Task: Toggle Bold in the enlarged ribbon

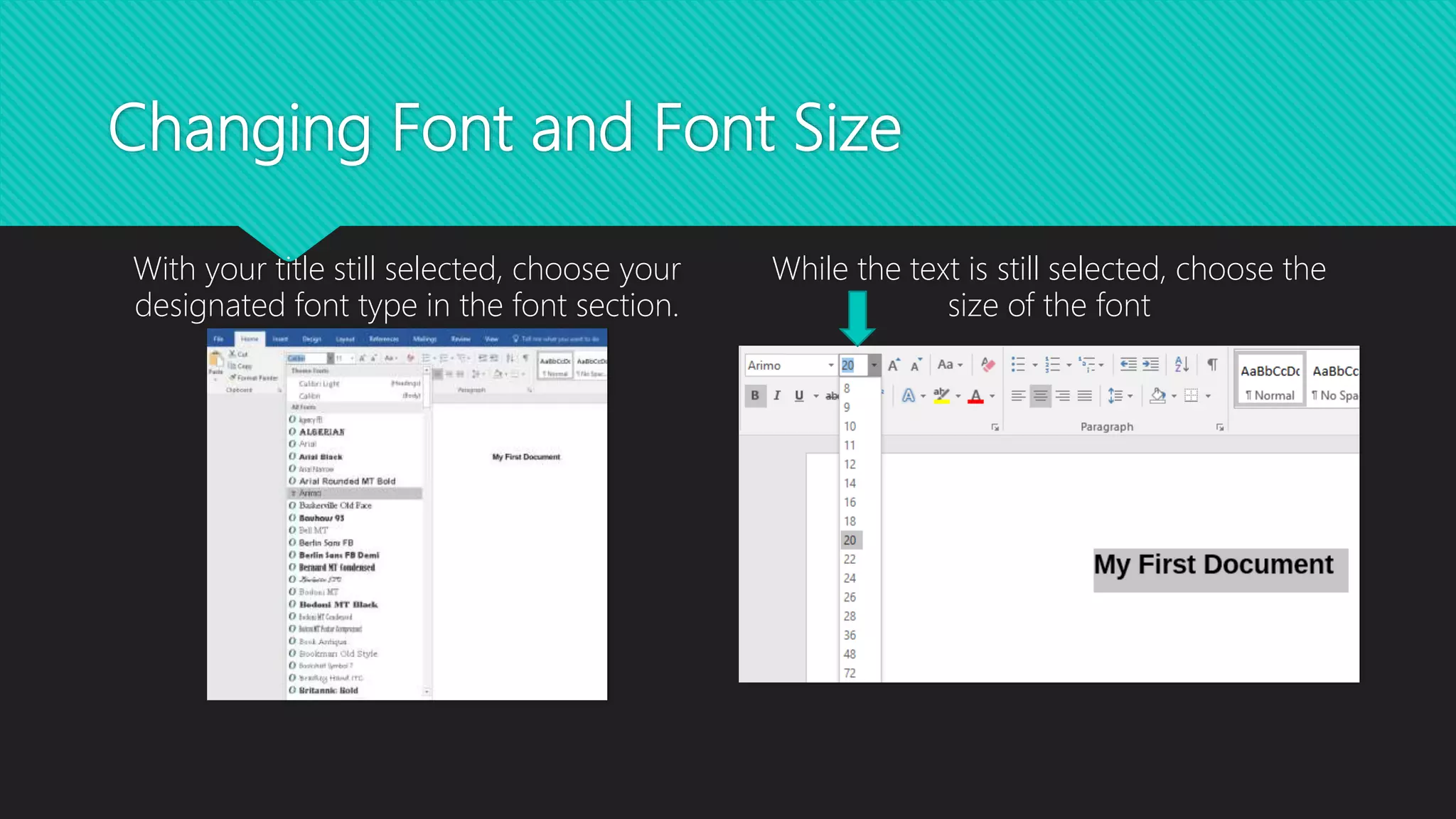Action: (x=755, y=396)
